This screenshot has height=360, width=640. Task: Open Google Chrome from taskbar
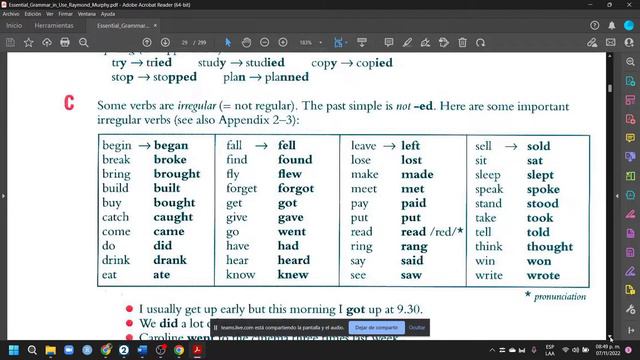(x=179, y=350)
